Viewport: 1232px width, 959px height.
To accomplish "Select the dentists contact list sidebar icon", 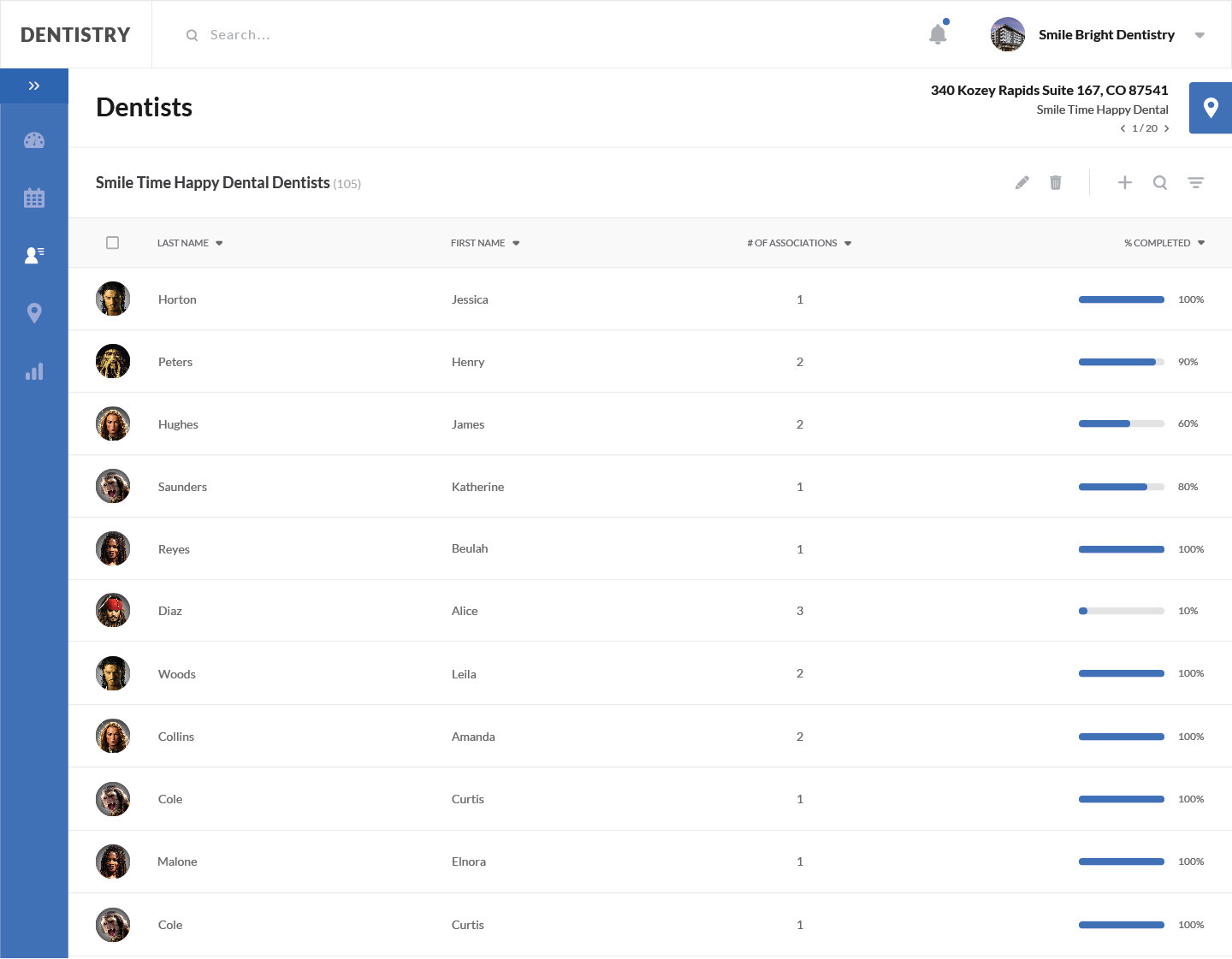I will coord(34,255).
